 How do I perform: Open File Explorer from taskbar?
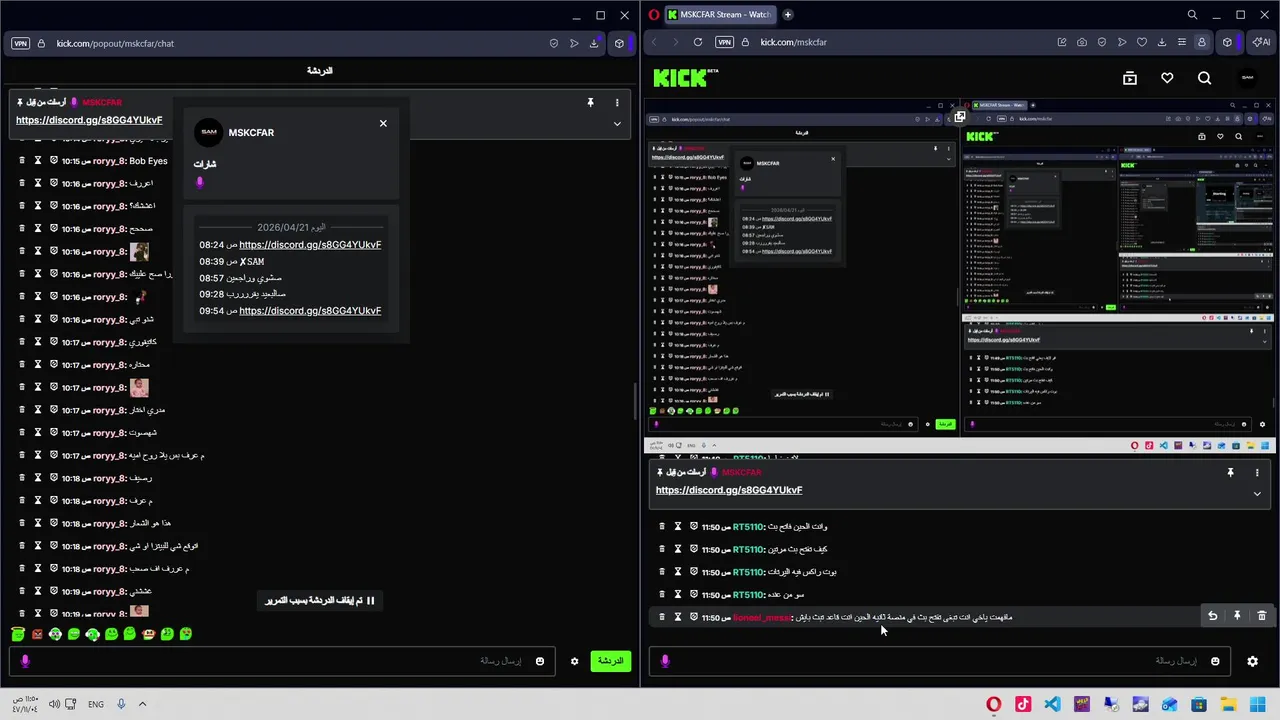tap(1228, 704)
